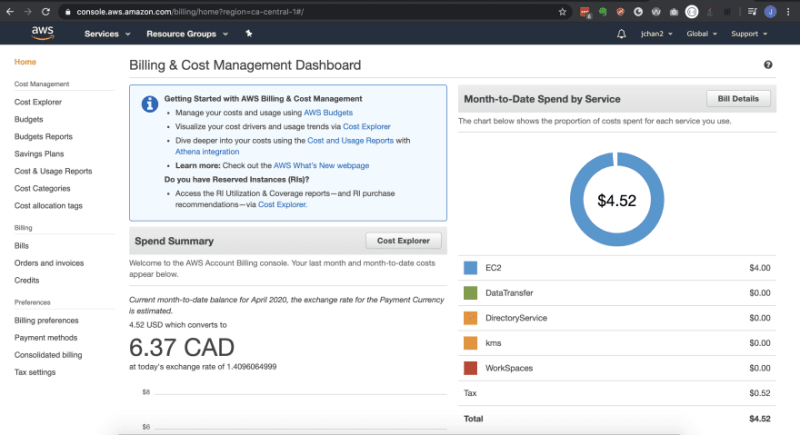This screenshot has height=435, width=800.
Task: Open Savings Plans in sidebar
Action: 39,154
